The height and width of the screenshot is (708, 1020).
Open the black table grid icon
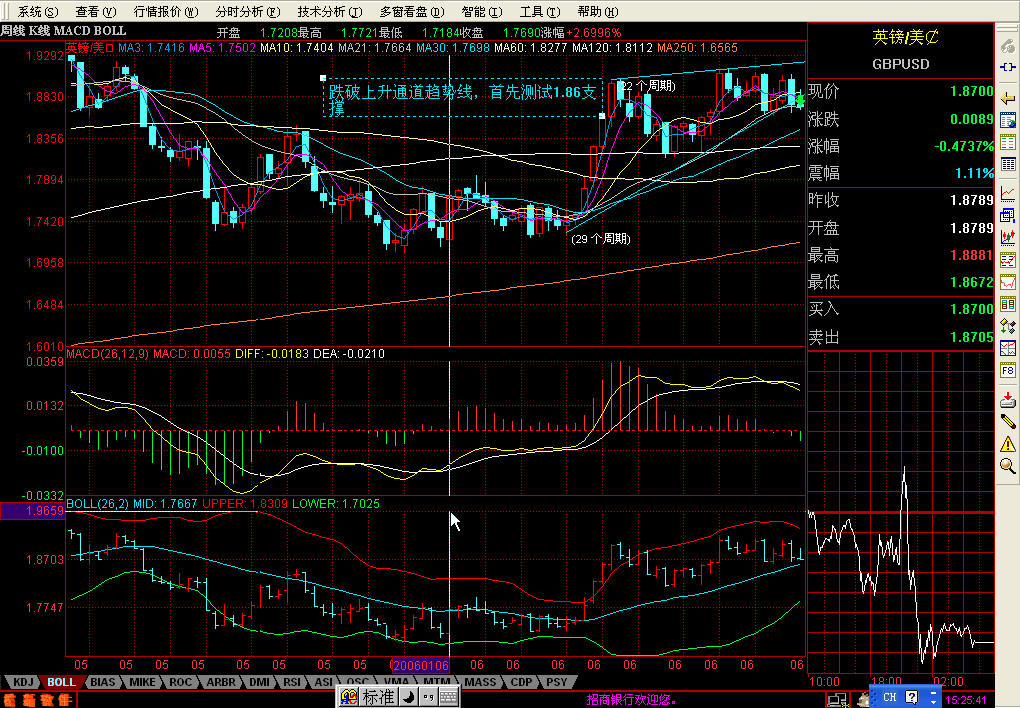[1008, 164]
